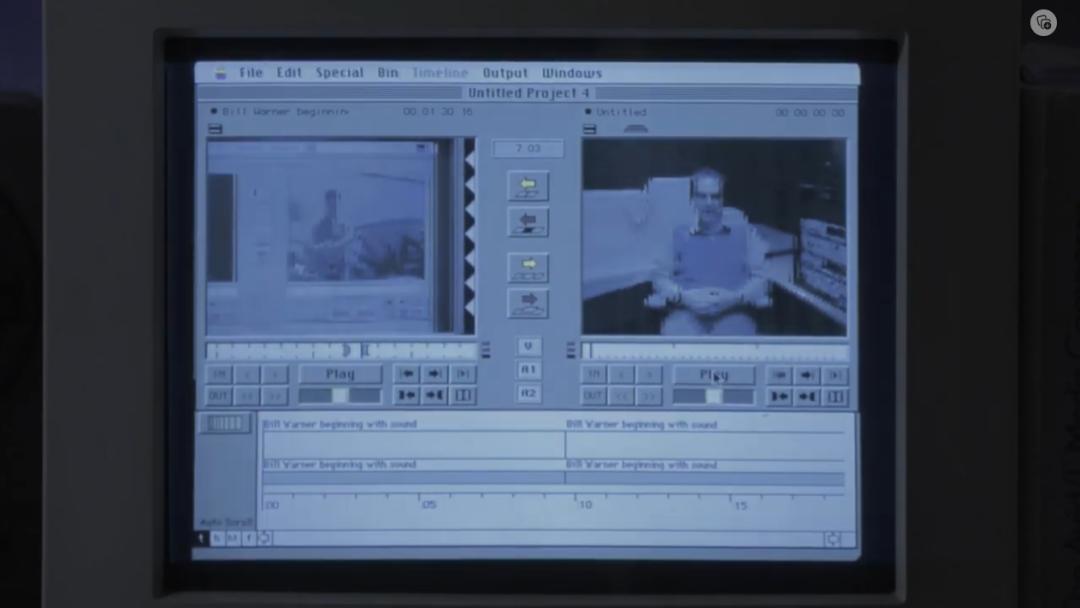1080x608 pixels.
Task: Click the striped timeline view button
Action: click(x=225, y=423)
